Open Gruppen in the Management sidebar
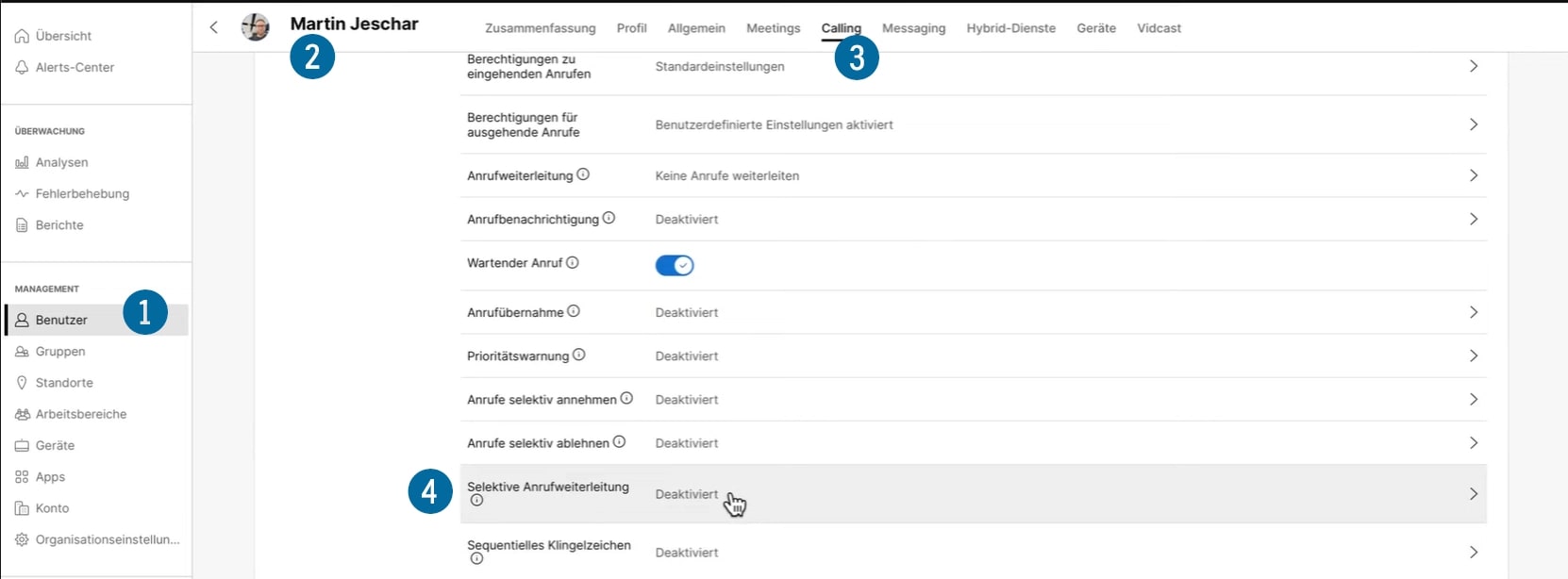 pos(60,351)
